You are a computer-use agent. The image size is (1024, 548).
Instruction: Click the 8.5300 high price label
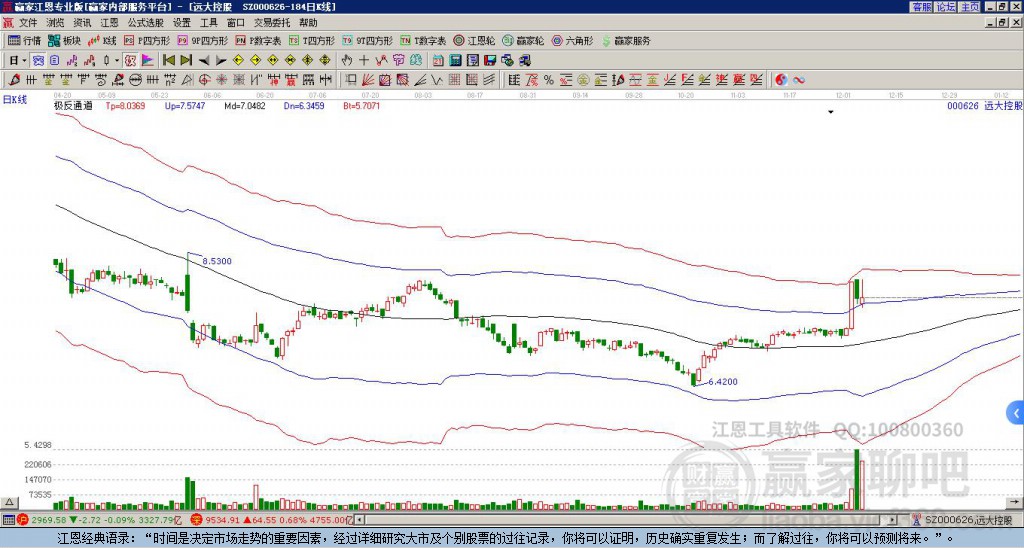pos(217,261)
